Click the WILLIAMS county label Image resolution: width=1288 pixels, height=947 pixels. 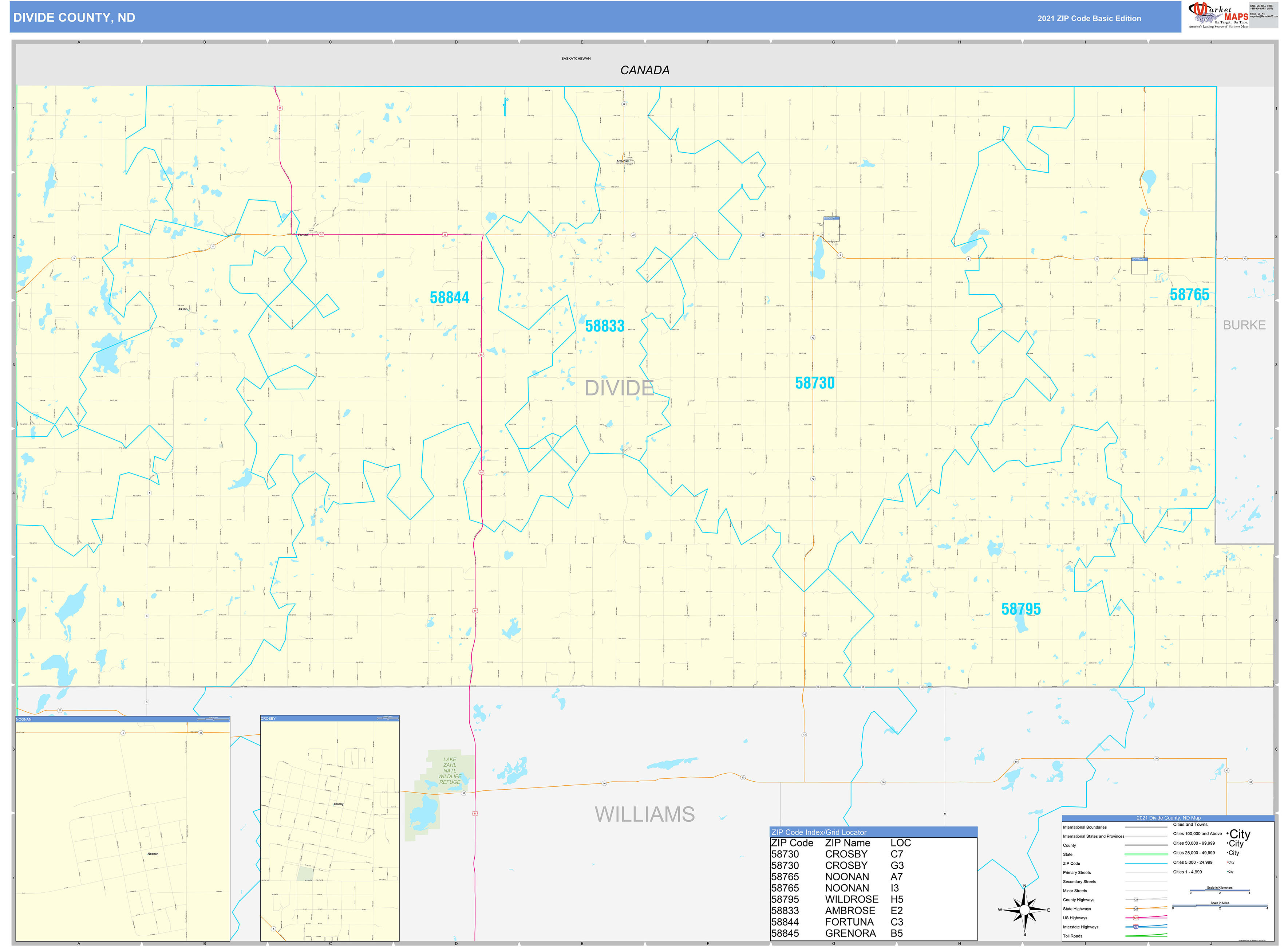point(645,814)
